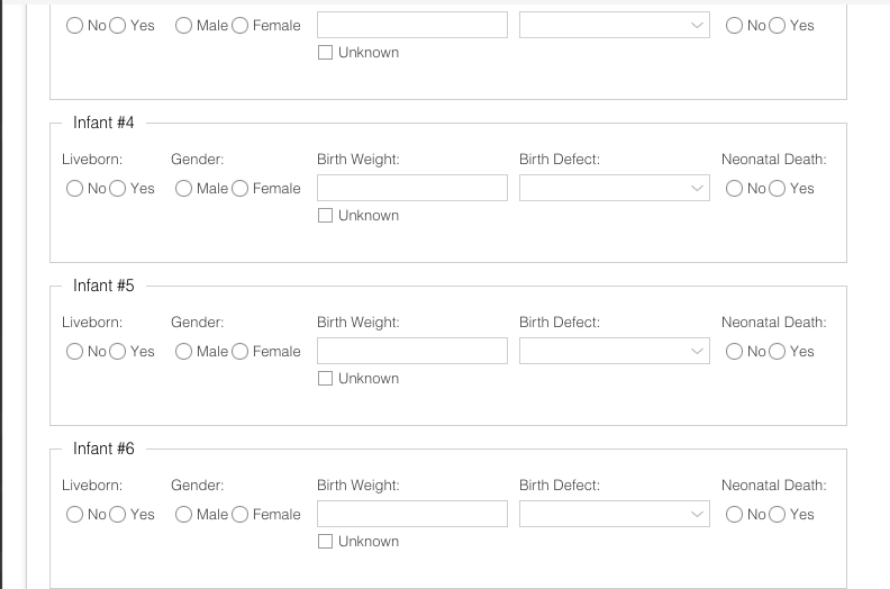Select Female gender for Infant #4
The image size is (890, 589).
click(x=240, y=188)
